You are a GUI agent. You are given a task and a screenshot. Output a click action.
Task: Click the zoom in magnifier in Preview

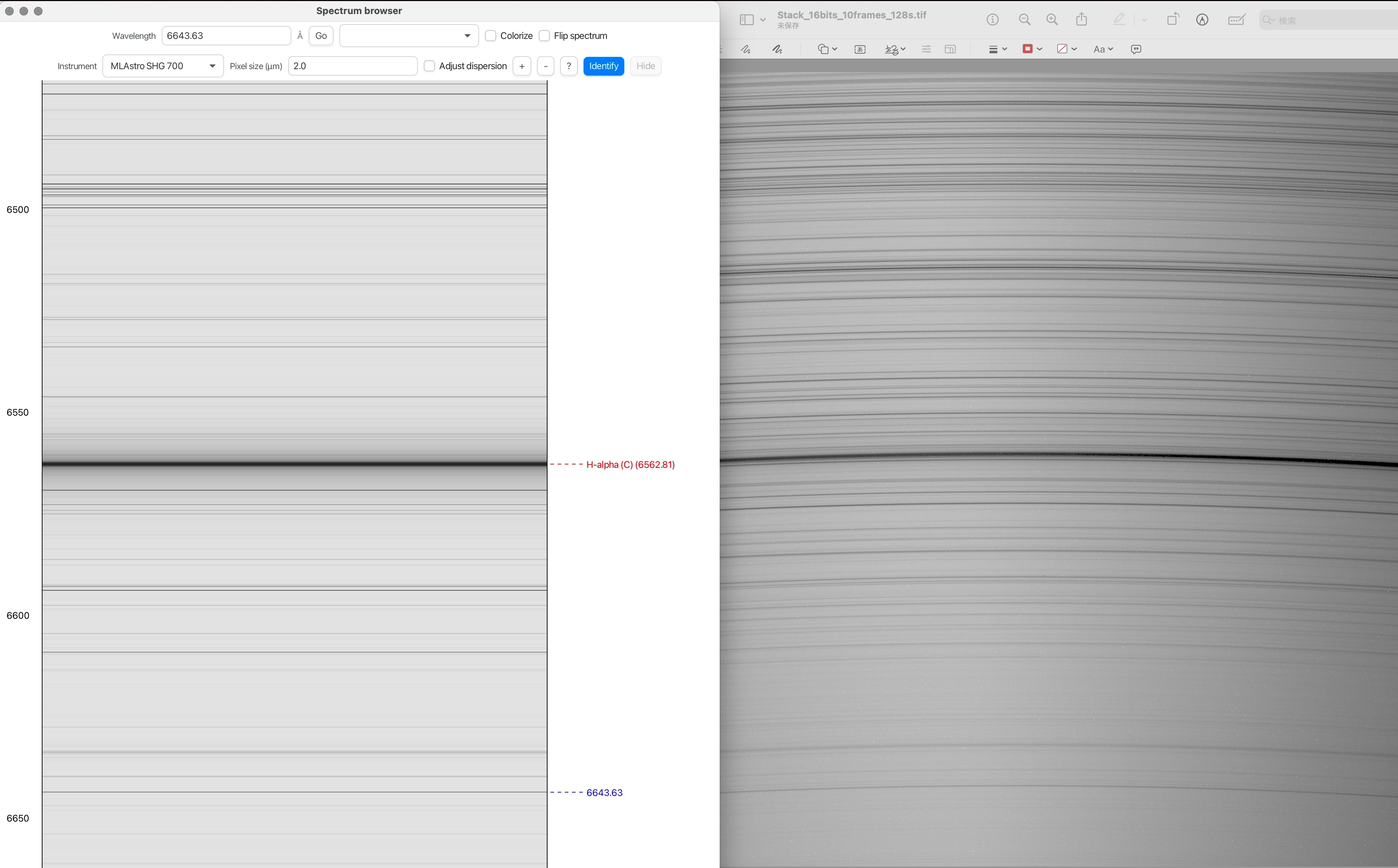click(1052, 19)
